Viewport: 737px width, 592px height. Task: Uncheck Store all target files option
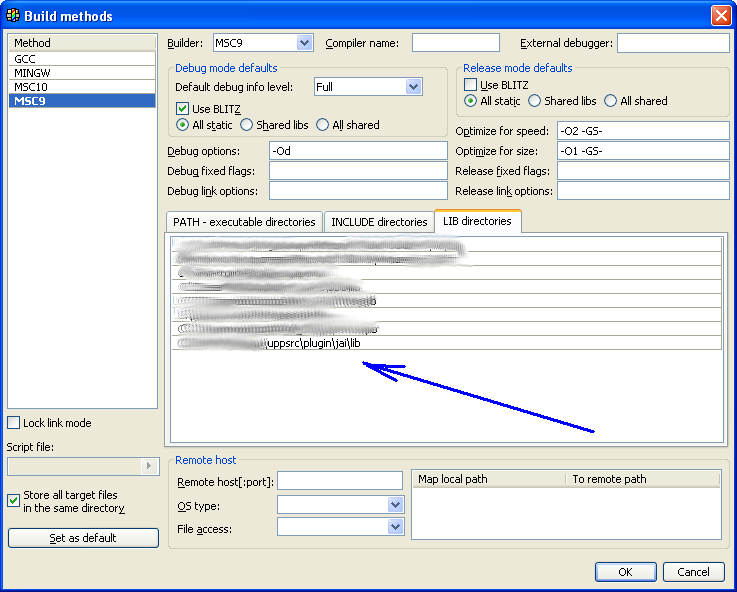(x=14, y=500)
